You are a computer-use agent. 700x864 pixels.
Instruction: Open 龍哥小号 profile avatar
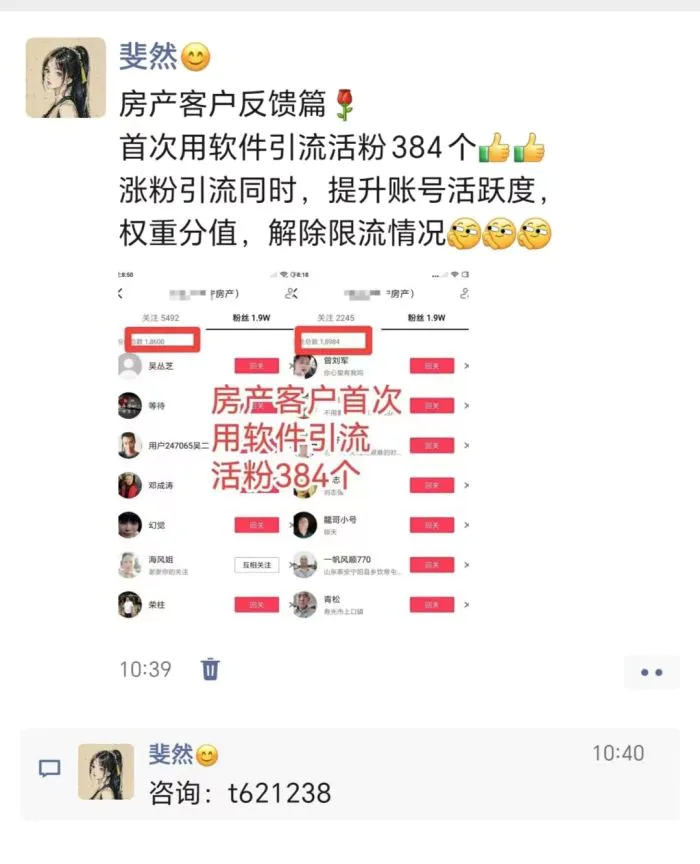click(x=305, y=525)
